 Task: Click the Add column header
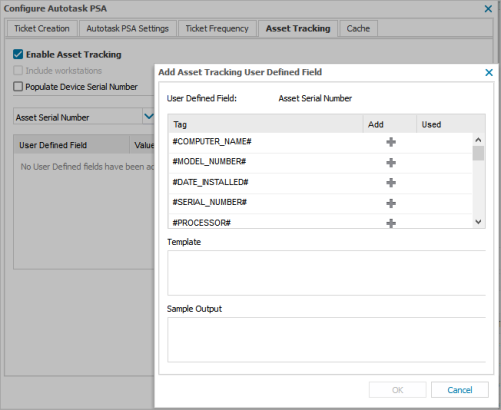click(x=390, y=124)
